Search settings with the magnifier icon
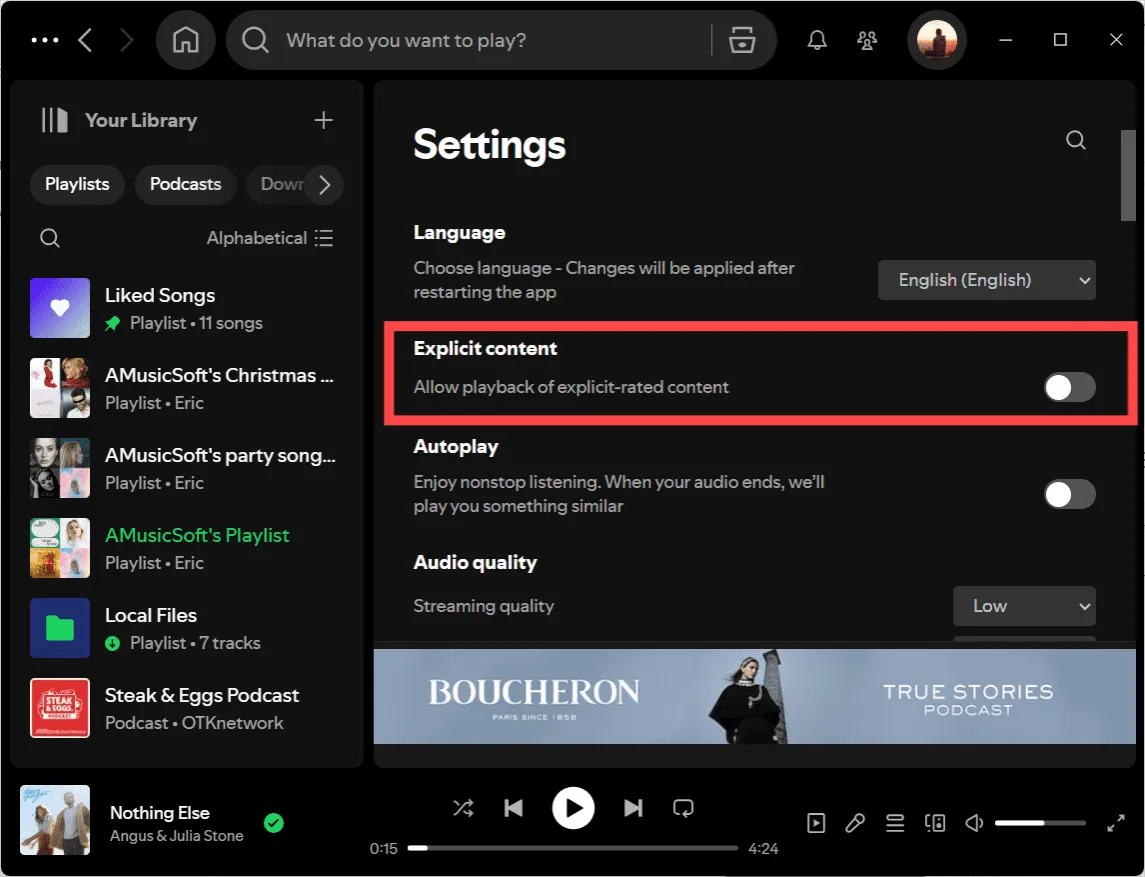Screen dimensions: 1145x877 pyautogui.click(x=1076, y=139)
